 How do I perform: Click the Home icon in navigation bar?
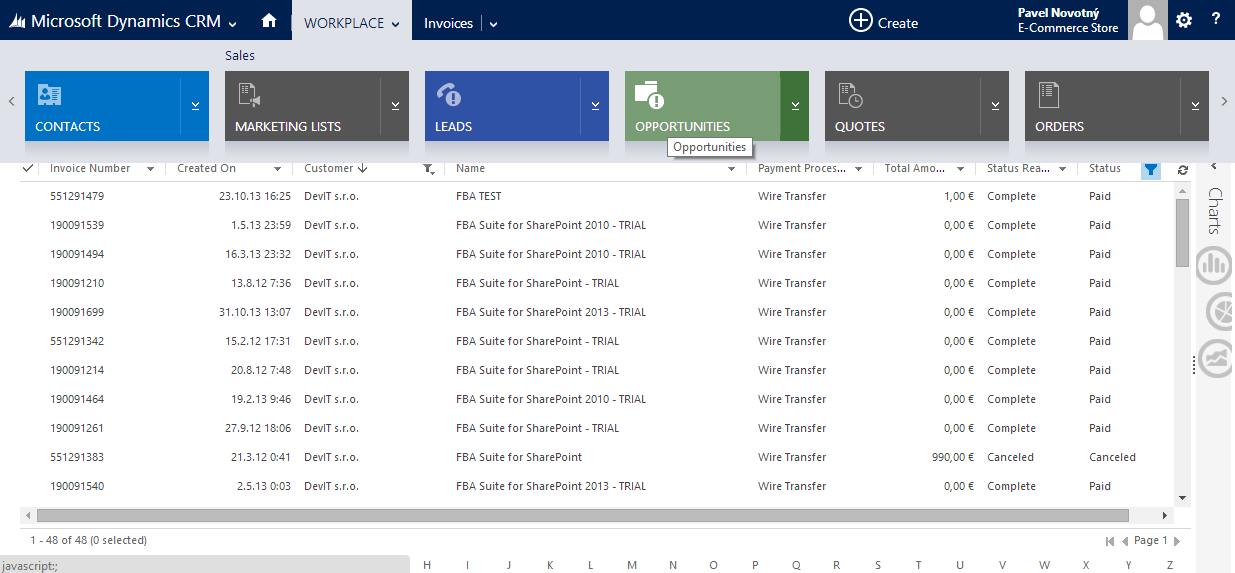[268, 20]
